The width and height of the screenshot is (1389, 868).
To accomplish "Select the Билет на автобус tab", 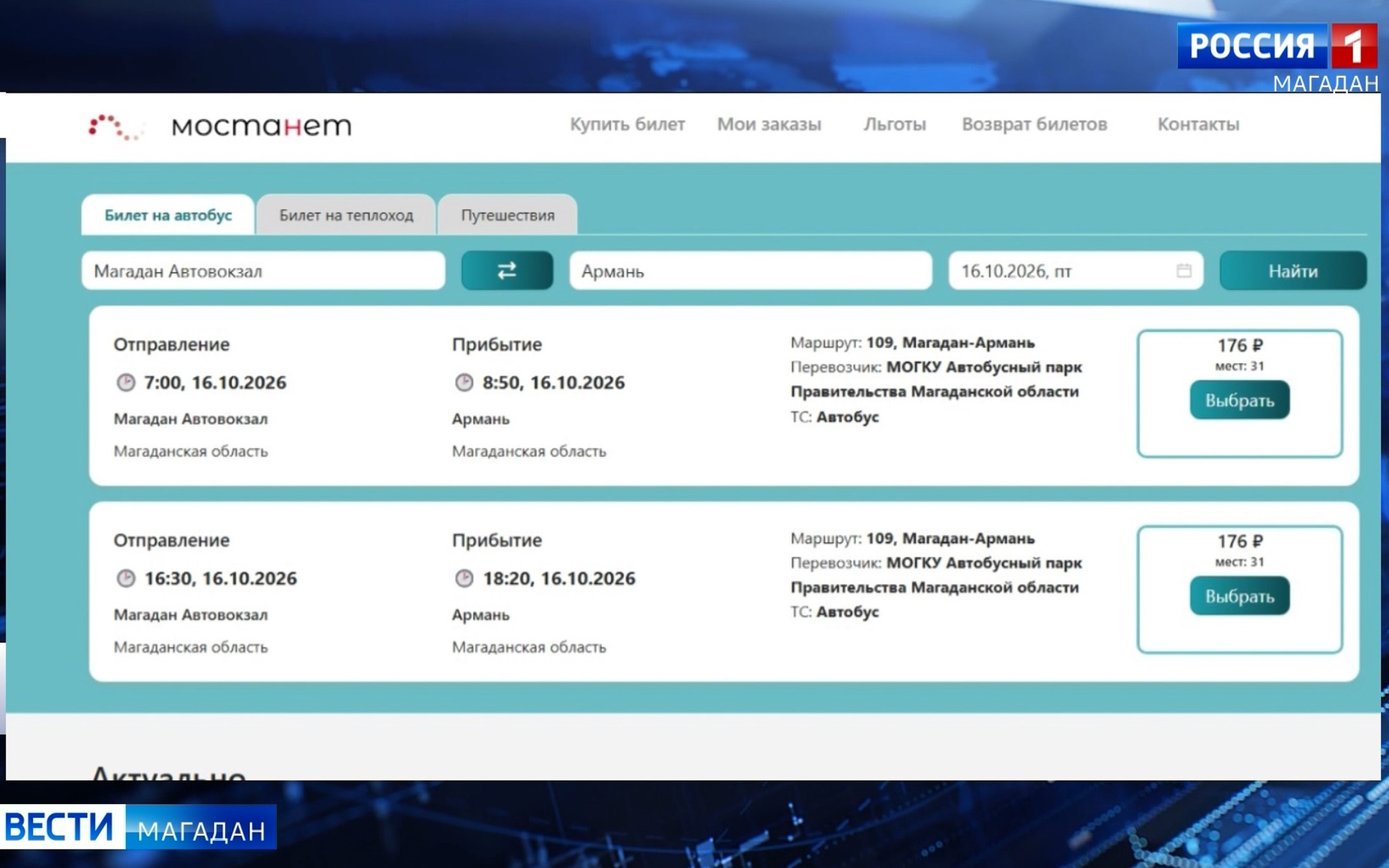I will coord(168,215).
